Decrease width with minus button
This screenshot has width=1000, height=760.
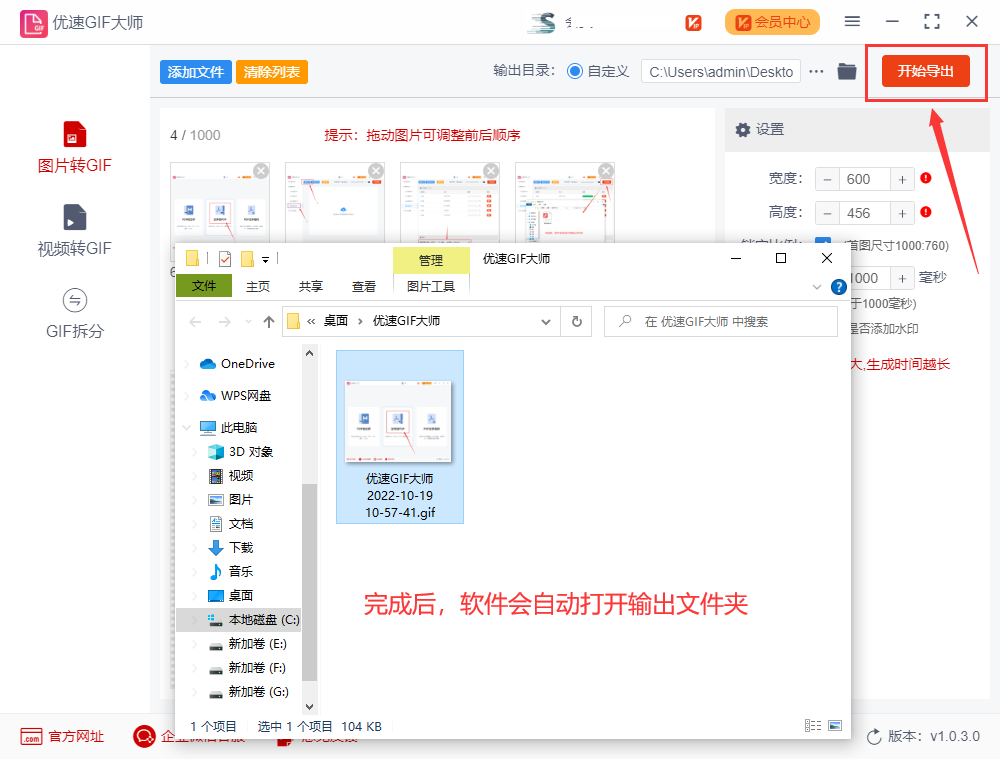tap(827, 180)
